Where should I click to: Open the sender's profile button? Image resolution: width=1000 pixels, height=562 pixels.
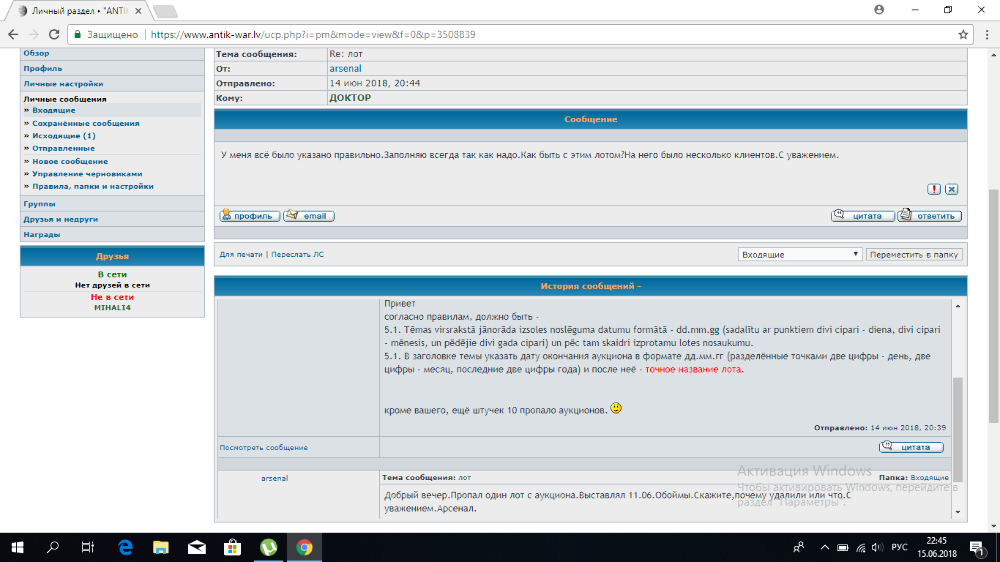click(x=249, y=216)
